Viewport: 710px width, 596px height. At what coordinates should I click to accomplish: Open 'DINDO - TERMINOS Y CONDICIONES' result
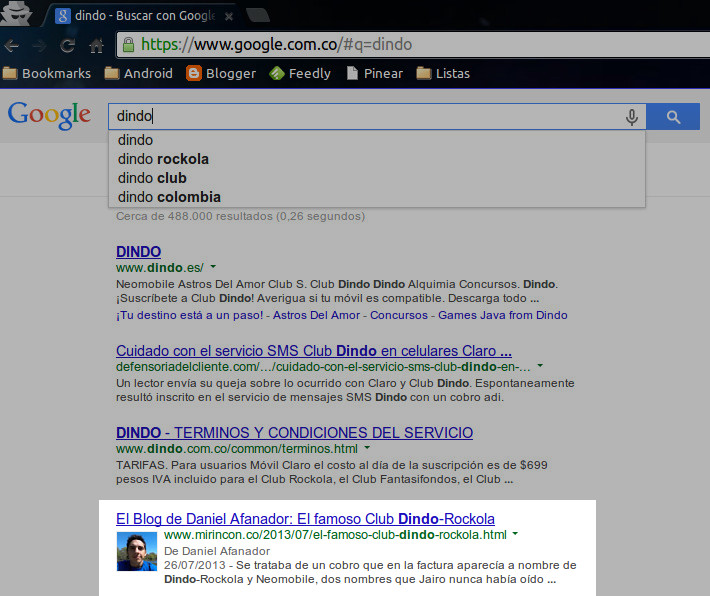[x=294, y=433]
